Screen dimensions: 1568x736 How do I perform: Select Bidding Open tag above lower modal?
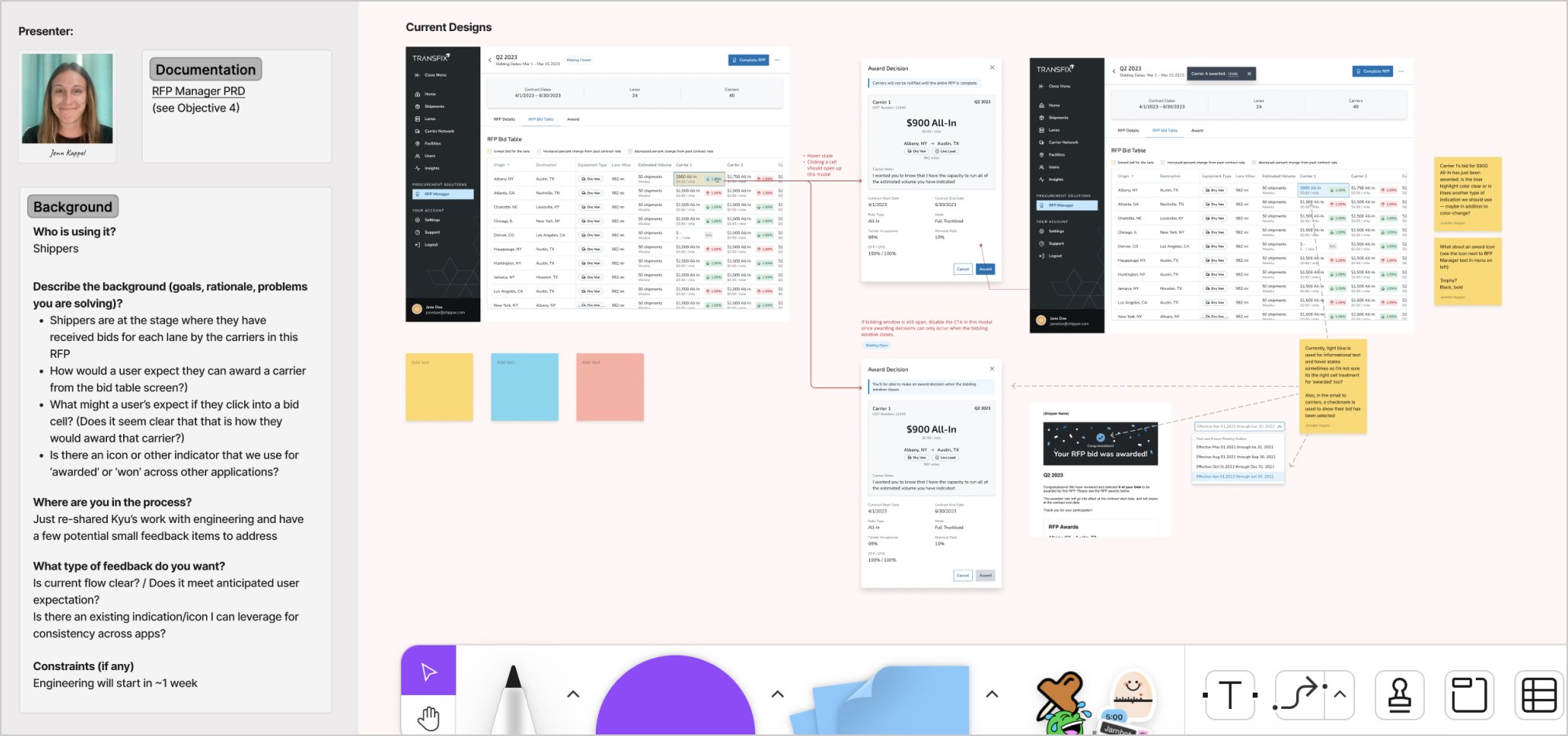(877, 345)
